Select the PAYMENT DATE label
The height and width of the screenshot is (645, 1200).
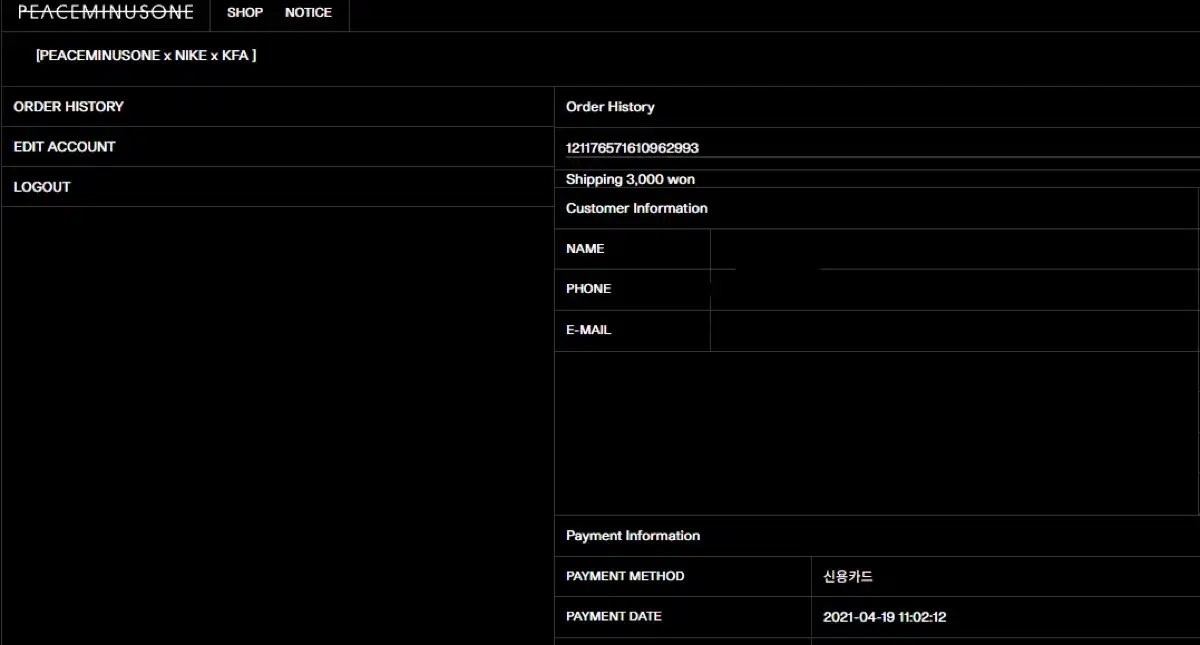click(614, 616)
